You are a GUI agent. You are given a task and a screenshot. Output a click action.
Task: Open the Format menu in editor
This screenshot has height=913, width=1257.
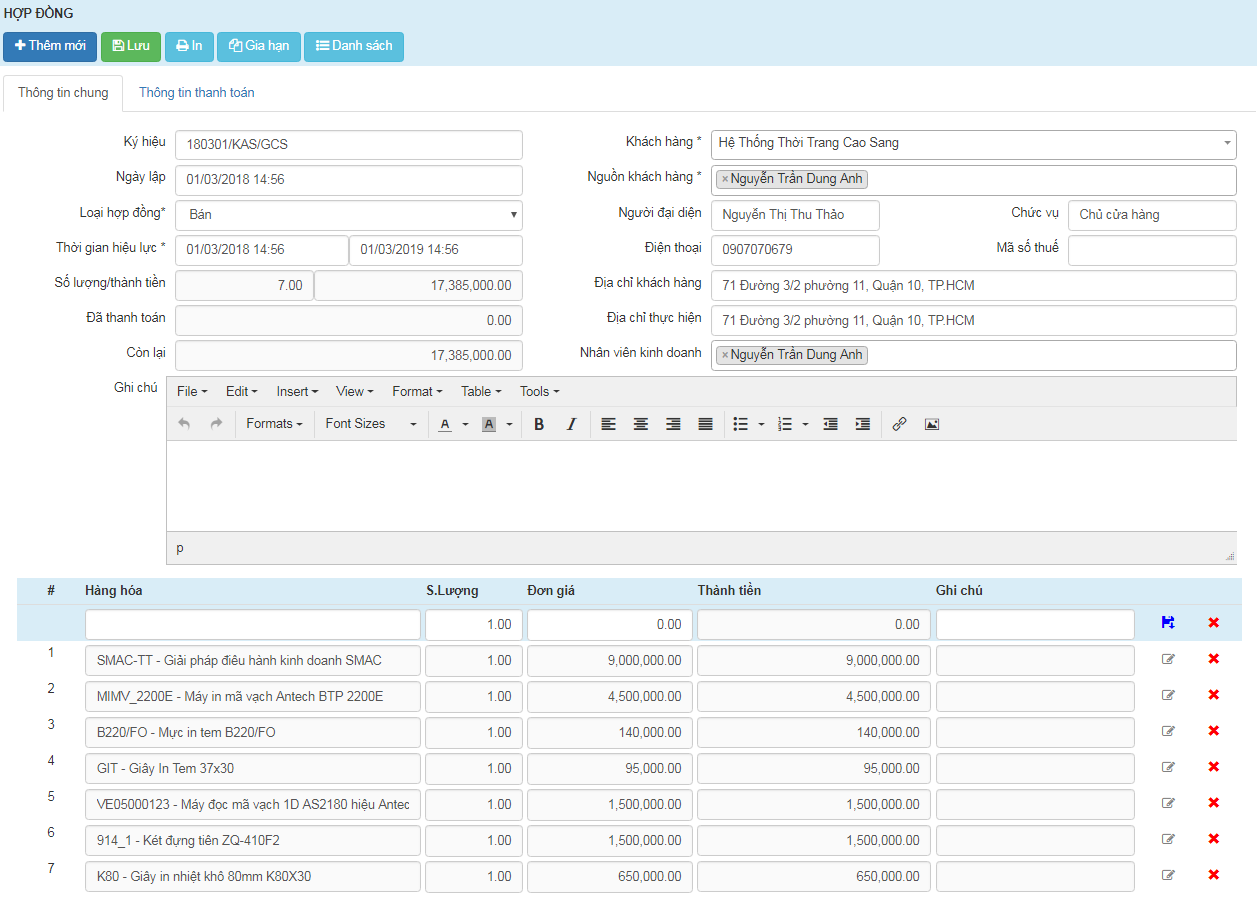click(418, 392)
